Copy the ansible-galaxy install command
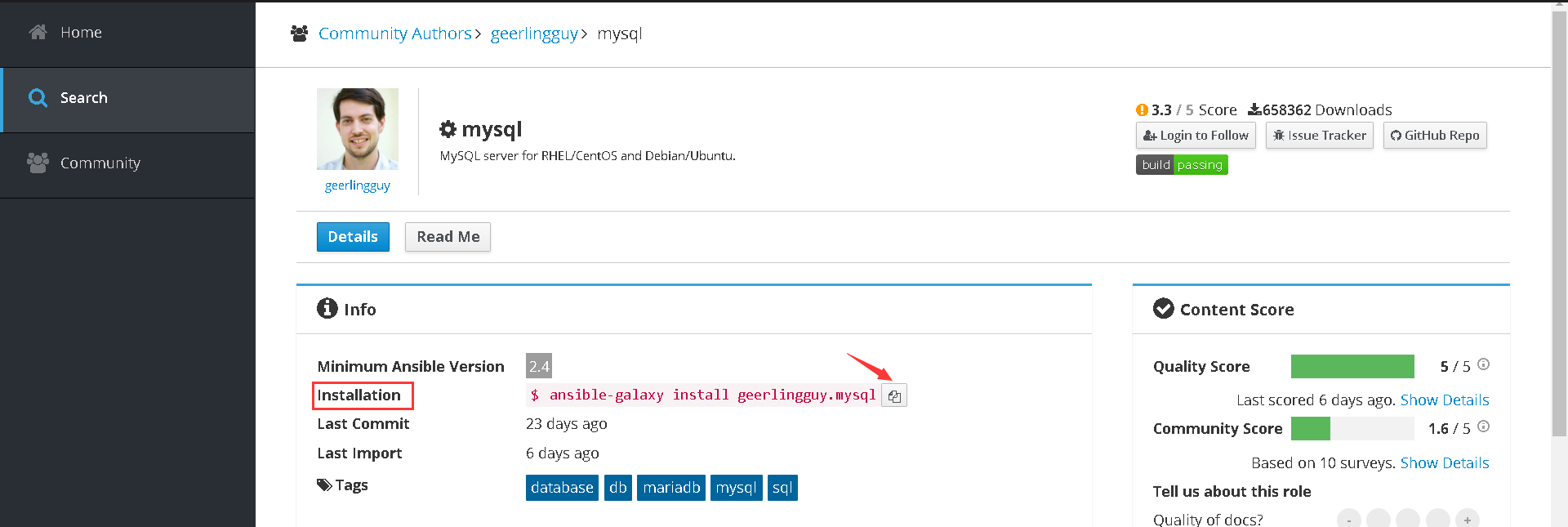The height and width of the screenshot is (527, 1568). pyautogui.click(x=894, y=396)
